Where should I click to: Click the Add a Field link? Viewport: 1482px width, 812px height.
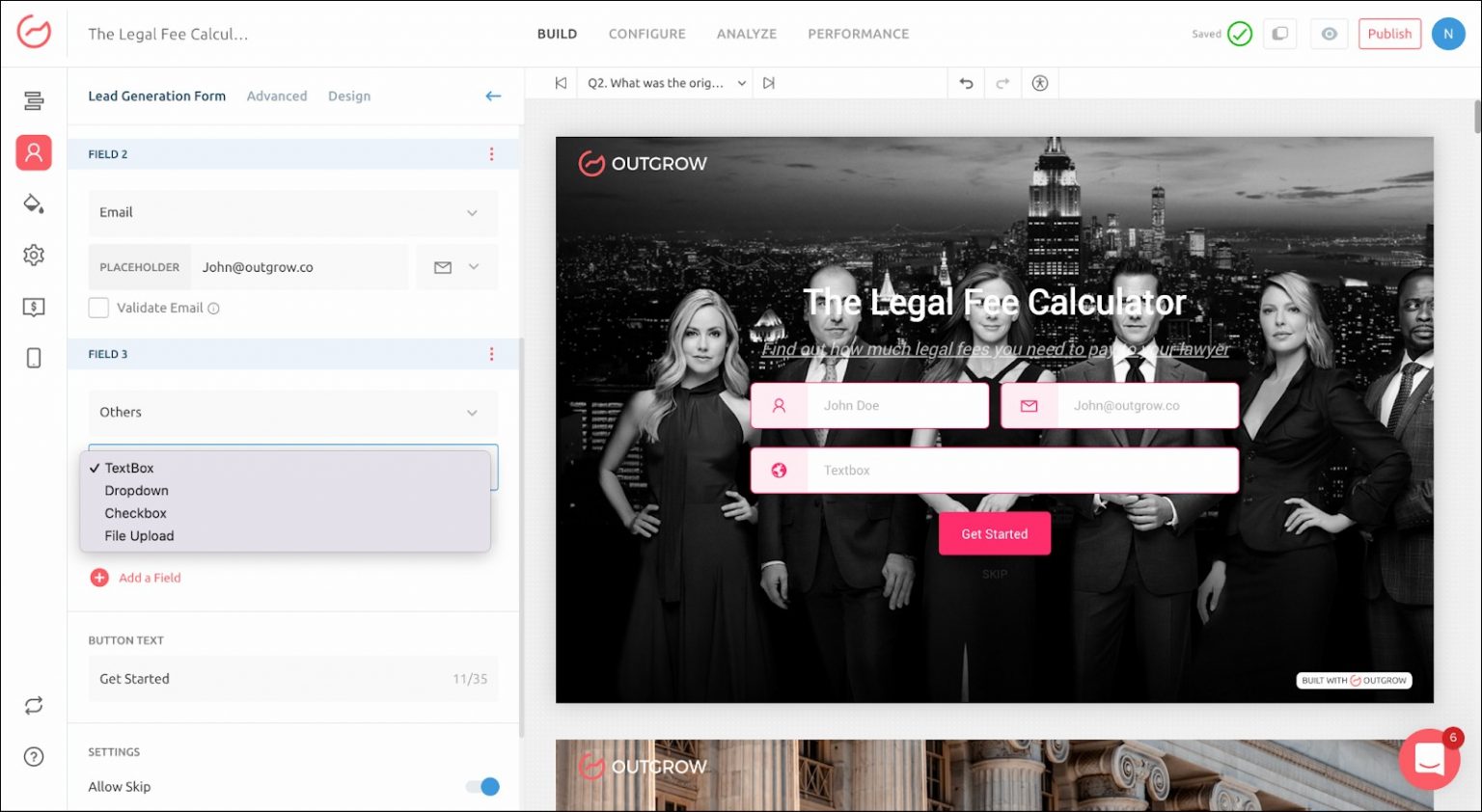[x=149, y=578]
